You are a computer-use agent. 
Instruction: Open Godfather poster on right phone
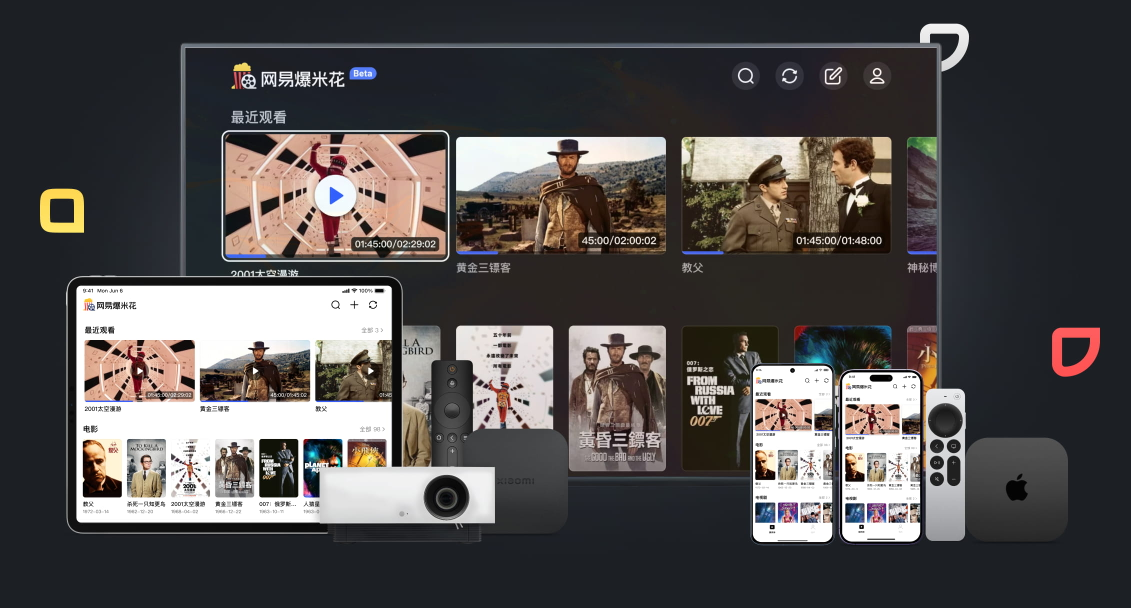[855, 467]
